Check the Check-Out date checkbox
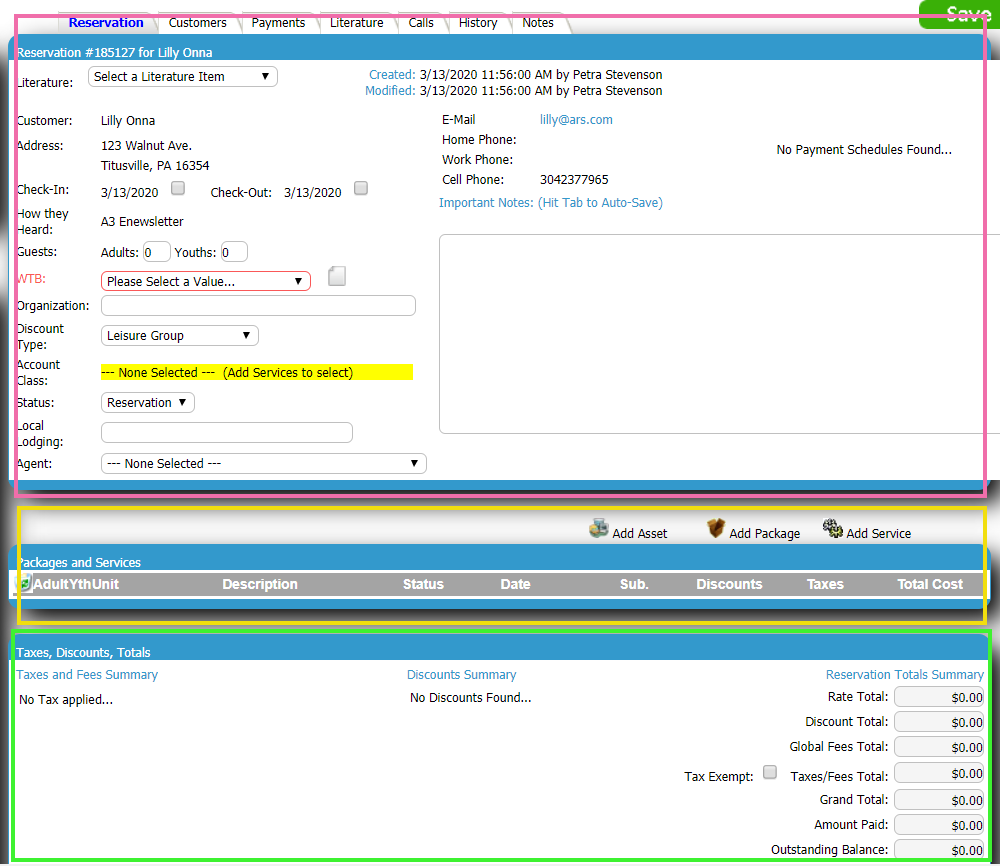 tap(360, 188)
